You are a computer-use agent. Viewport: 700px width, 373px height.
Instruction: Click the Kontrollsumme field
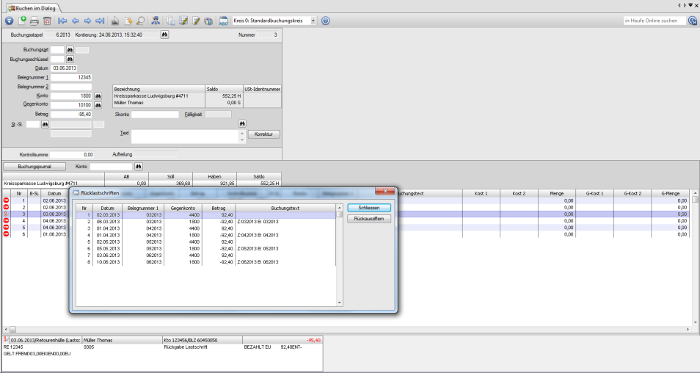[x=72, y=154]
